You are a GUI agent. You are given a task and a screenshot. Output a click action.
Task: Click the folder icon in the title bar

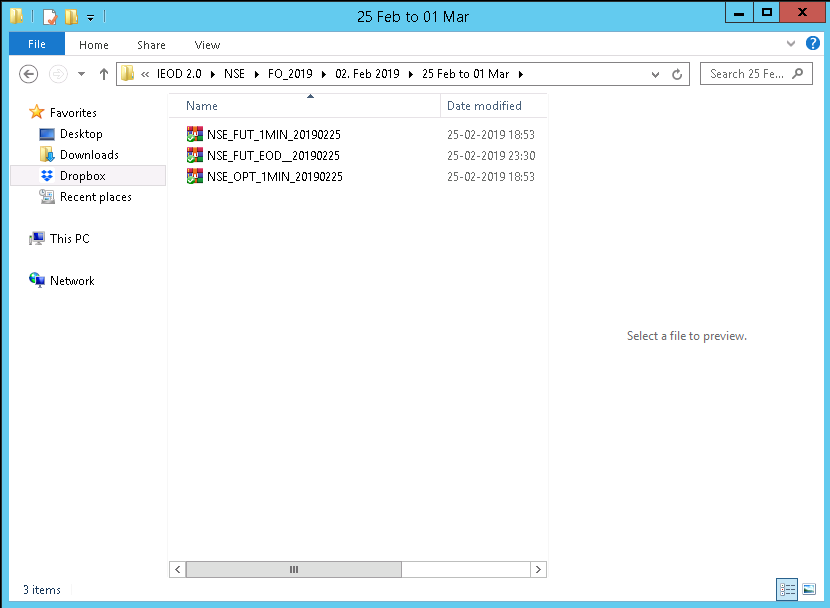click(x=16, y=16)
